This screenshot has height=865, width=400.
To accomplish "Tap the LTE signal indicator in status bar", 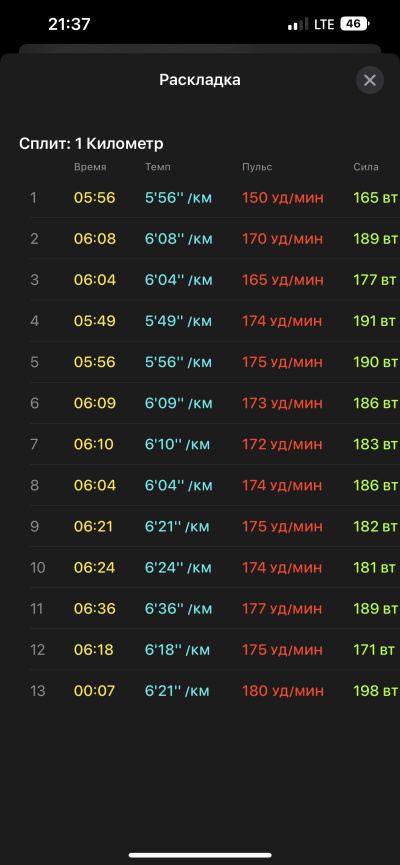I will click(x=324, y=24).
